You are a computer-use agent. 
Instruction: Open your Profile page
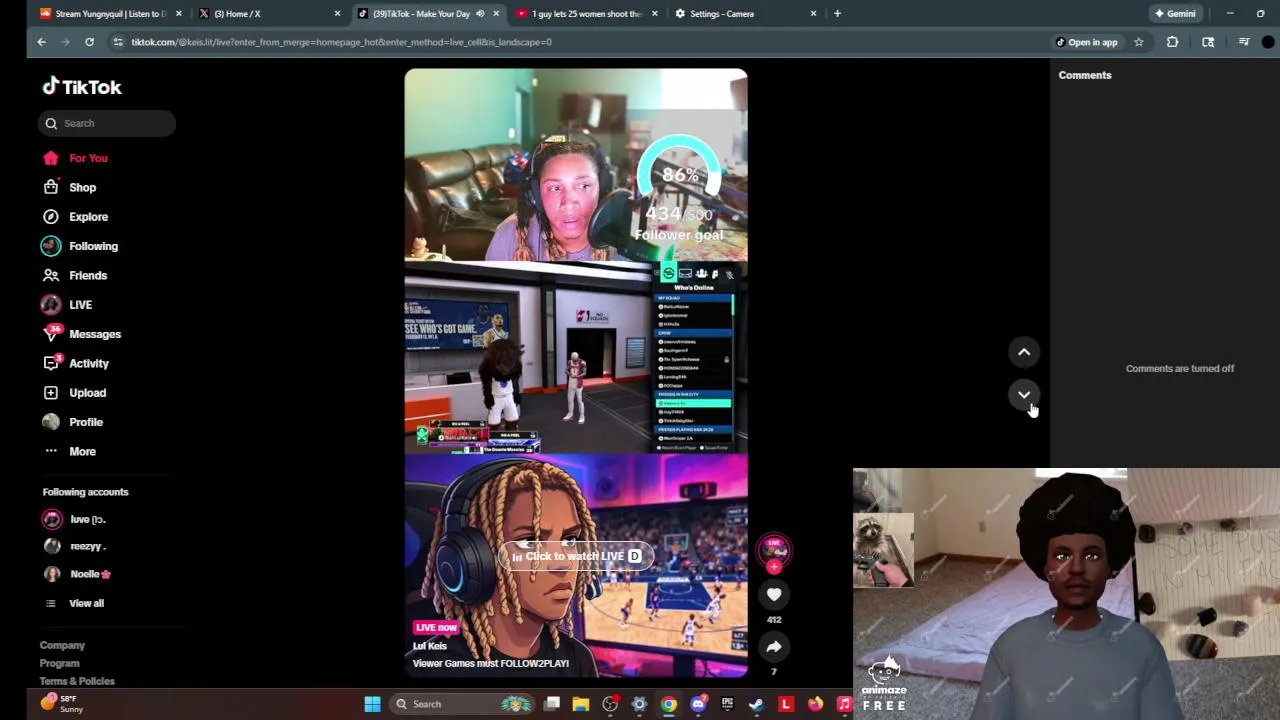[73, 422]
